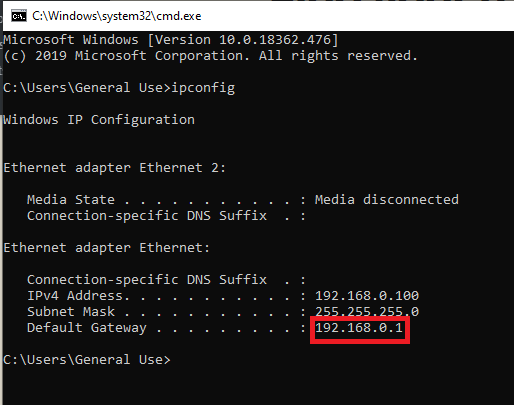Click the 'Microsoft Windows [Version 10.0.18362.476]' line
Viewport: 514px width, 405px height.
[x=171, y=40]
